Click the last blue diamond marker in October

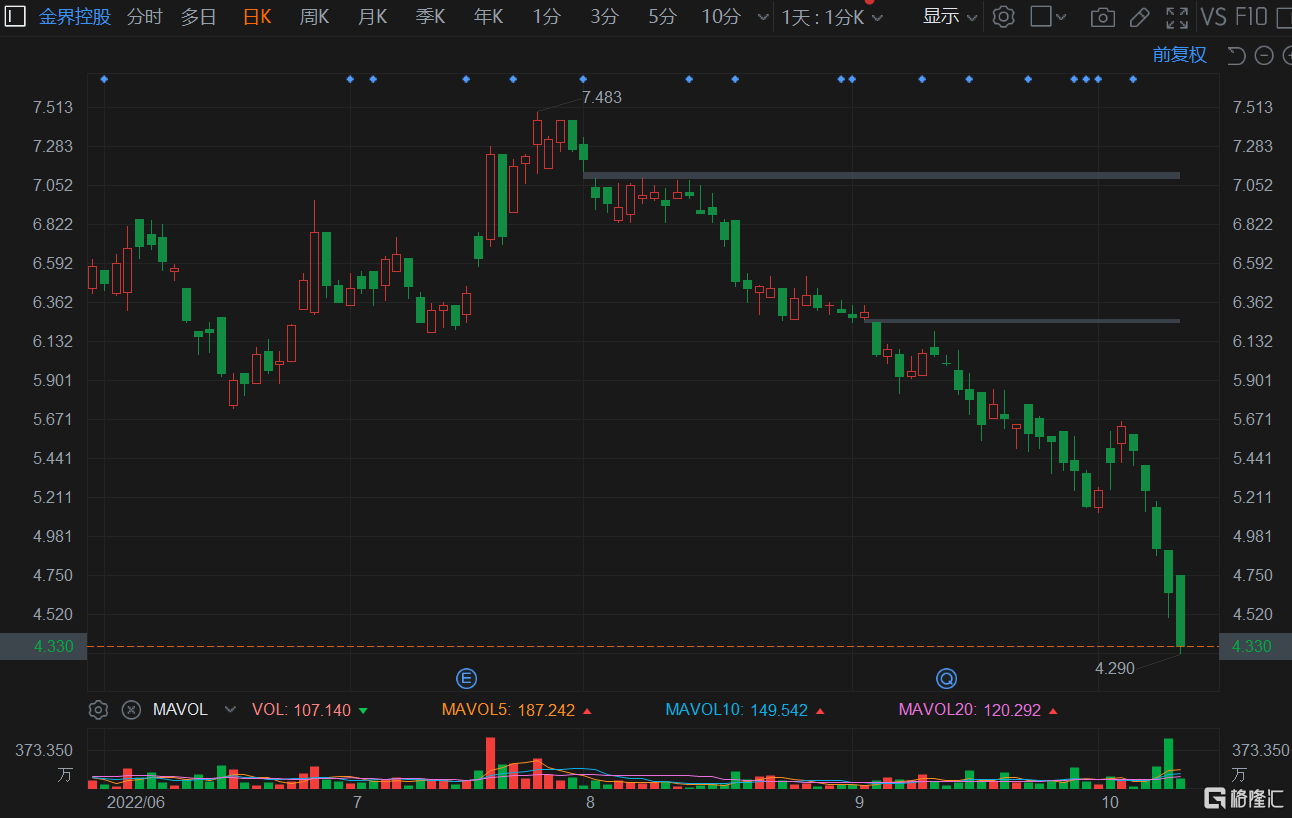(x=1133, y=79)
